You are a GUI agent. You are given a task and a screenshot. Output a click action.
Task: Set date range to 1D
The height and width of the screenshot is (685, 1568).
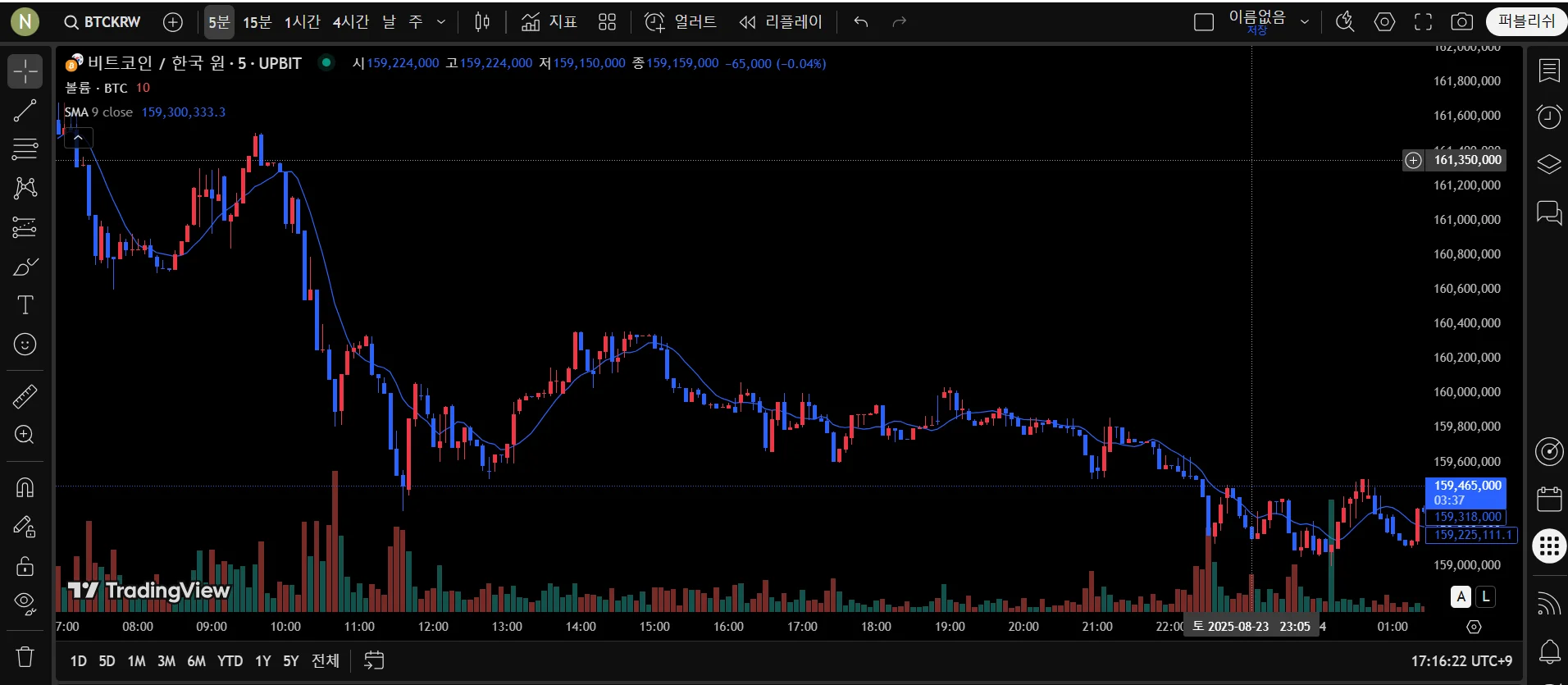click(x=79, y=661)
